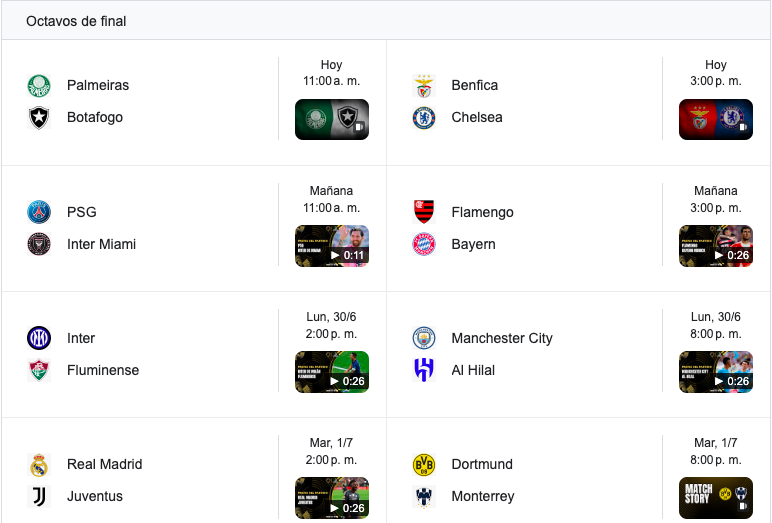Click the Manchester City crest

pyautogui.click(x=424, y=338)
